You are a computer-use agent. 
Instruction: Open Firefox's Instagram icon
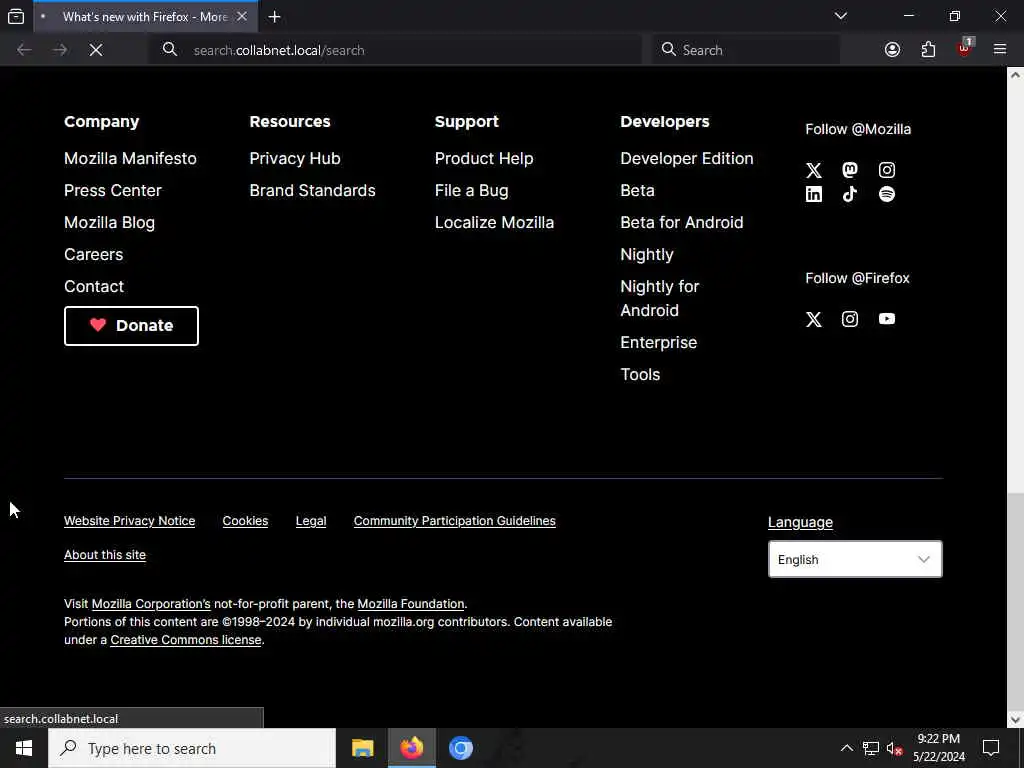click(850, 319)
